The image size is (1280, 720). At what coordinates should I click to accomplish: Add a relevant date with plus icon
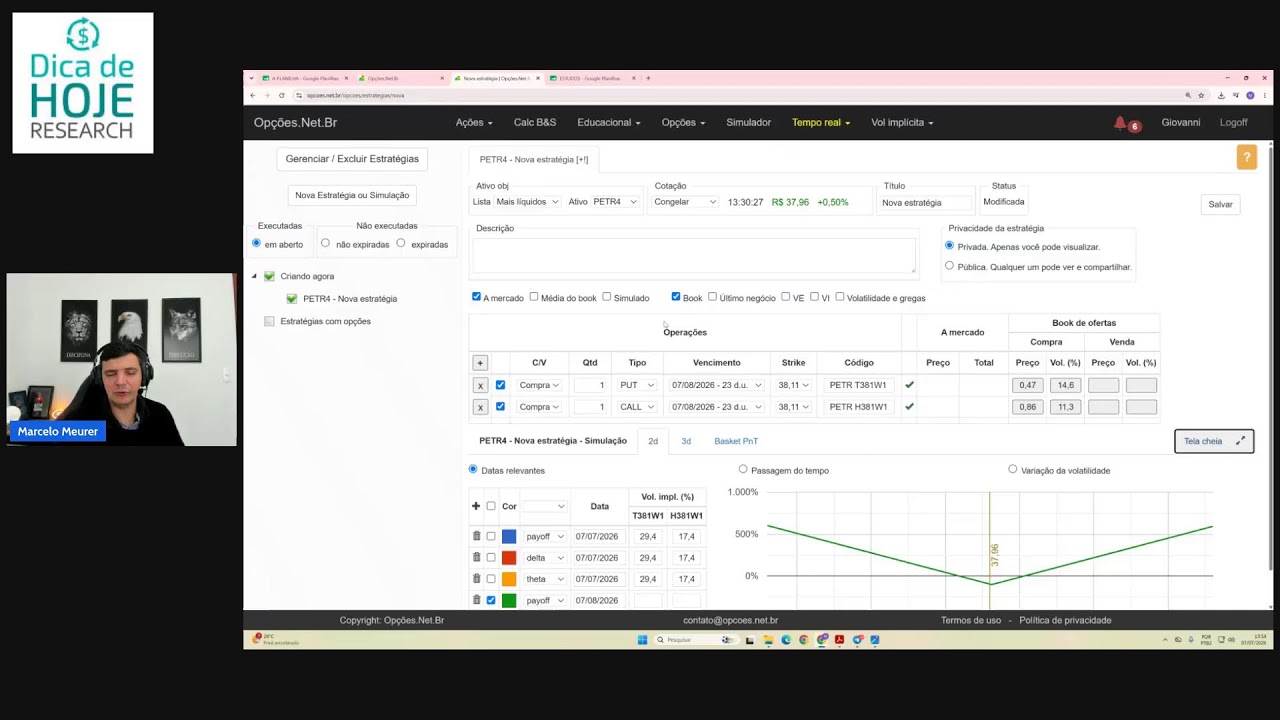476,506
